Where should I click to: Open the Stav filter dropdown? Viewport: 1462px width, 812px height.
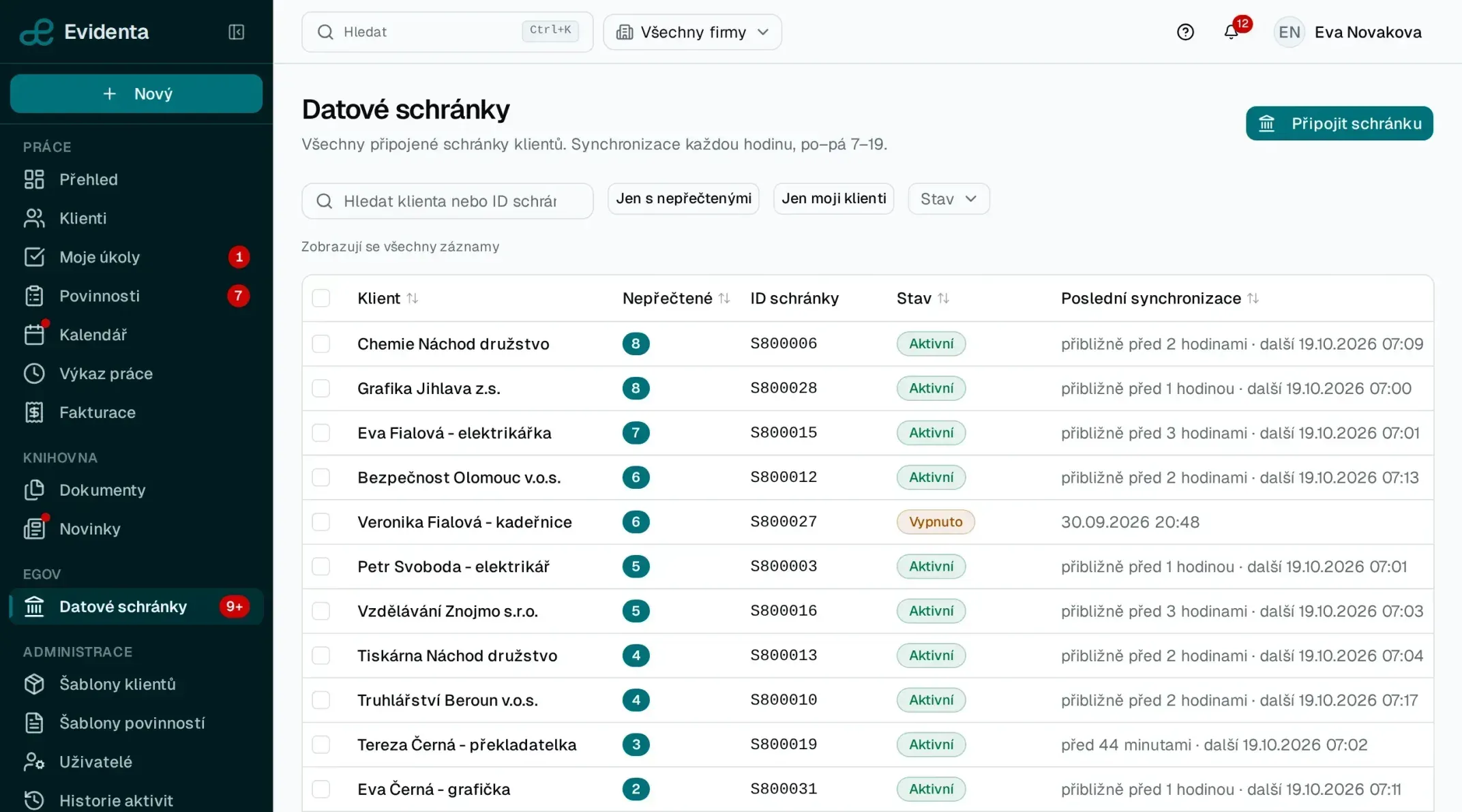point(949,198)
